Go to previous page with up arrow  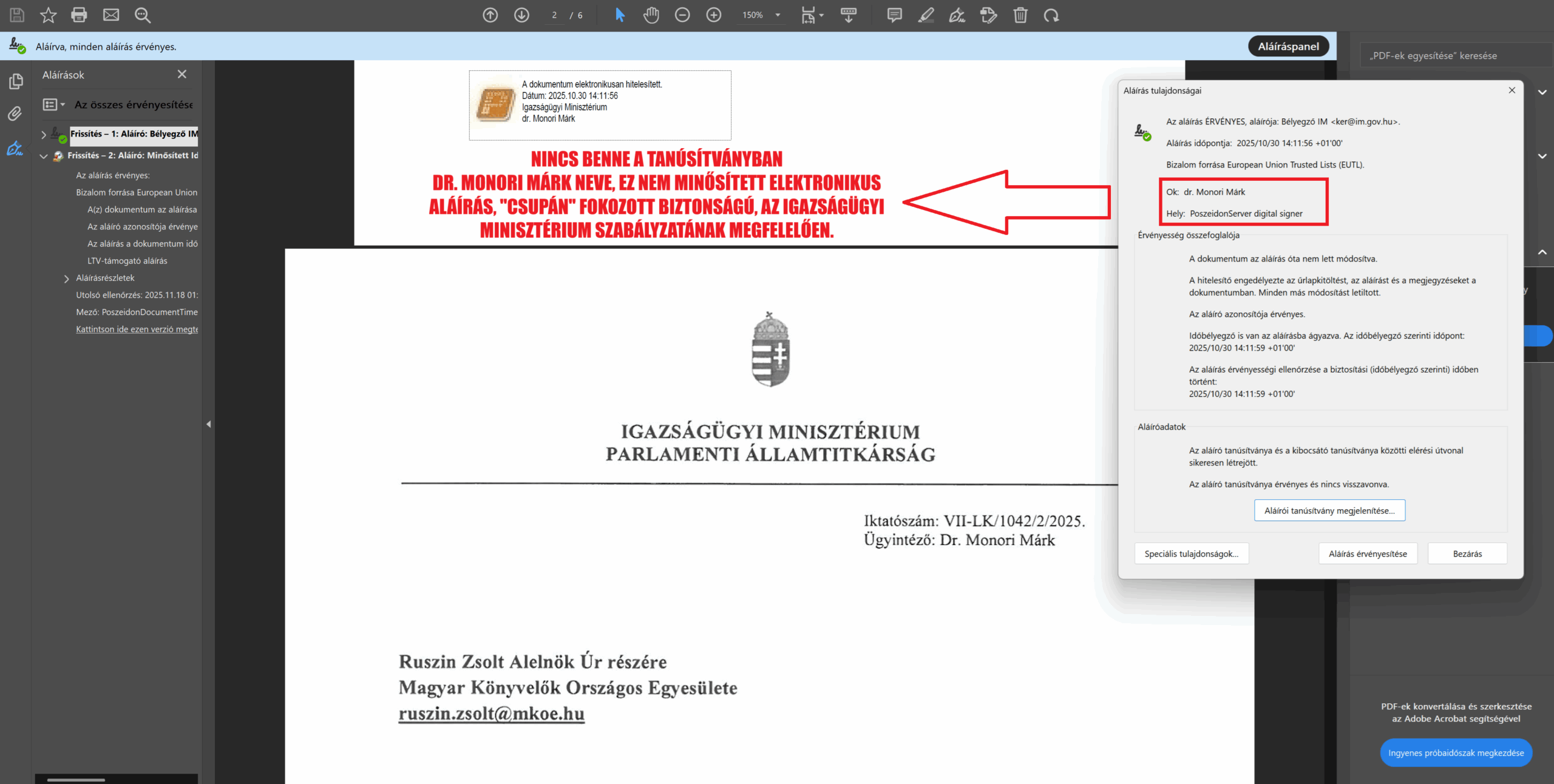490,15
